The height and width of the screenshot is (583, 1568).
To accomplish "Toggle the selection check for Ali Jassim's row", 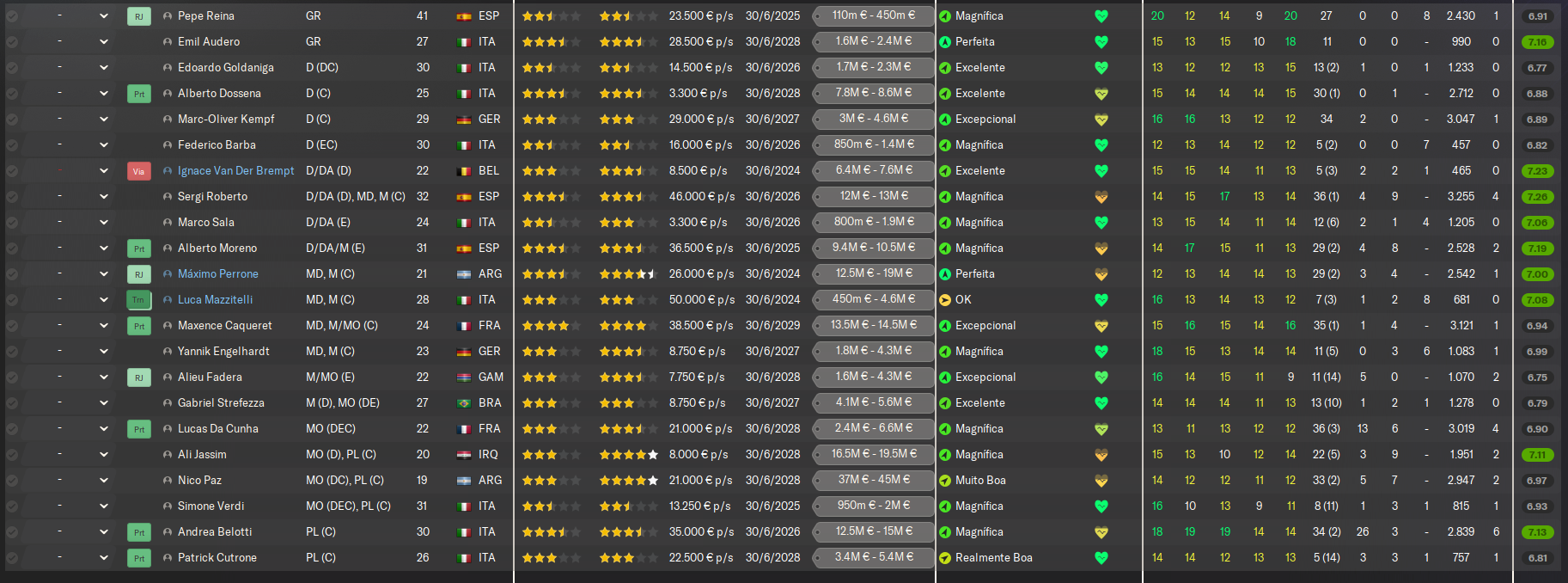I will (12, 455).
